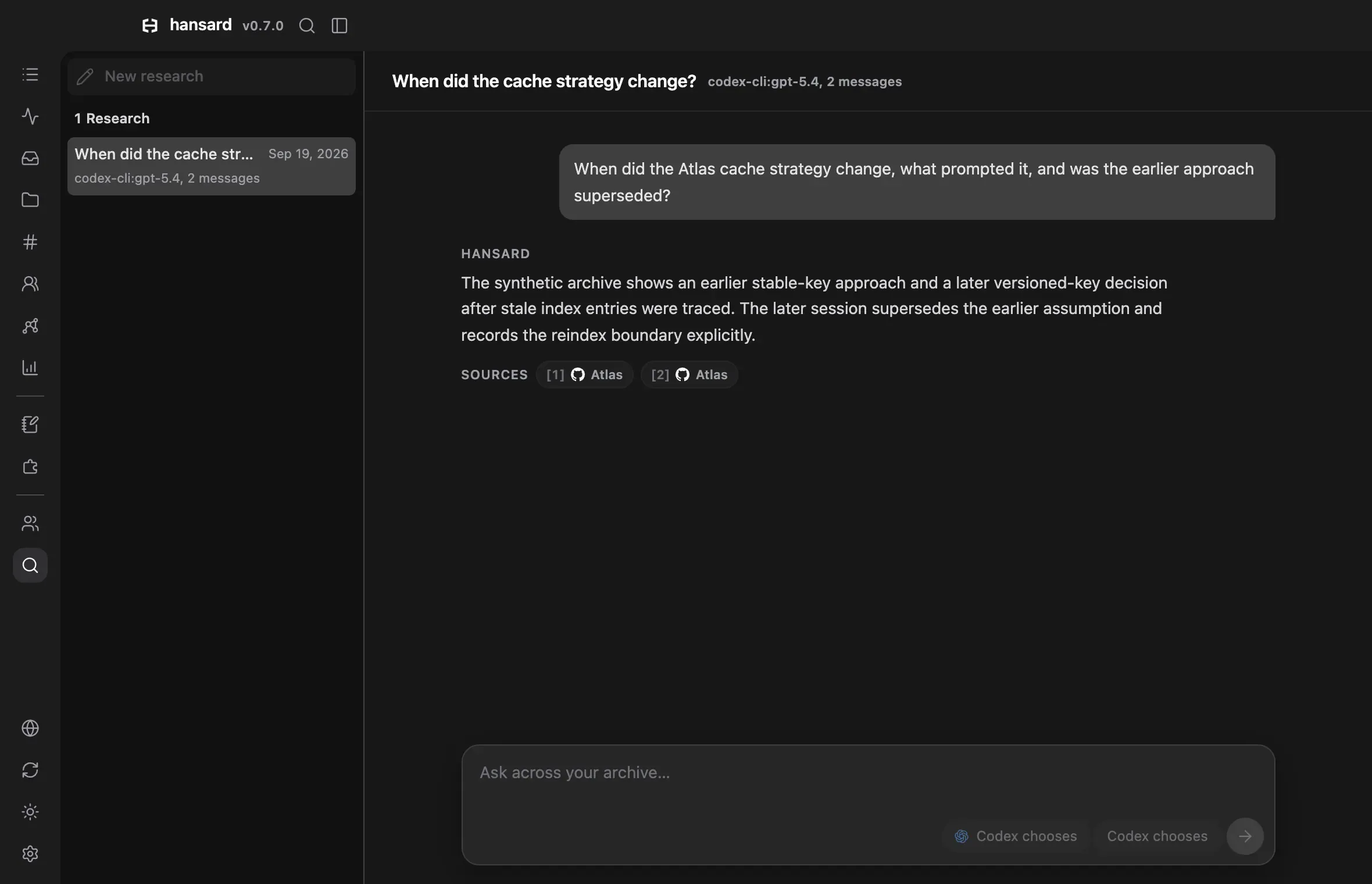The width and height of the screenshot is (1372, 884).
Task: Open the hashtag tags icon in sidebar
Action: pyautogui.click(x=30, y=242)
